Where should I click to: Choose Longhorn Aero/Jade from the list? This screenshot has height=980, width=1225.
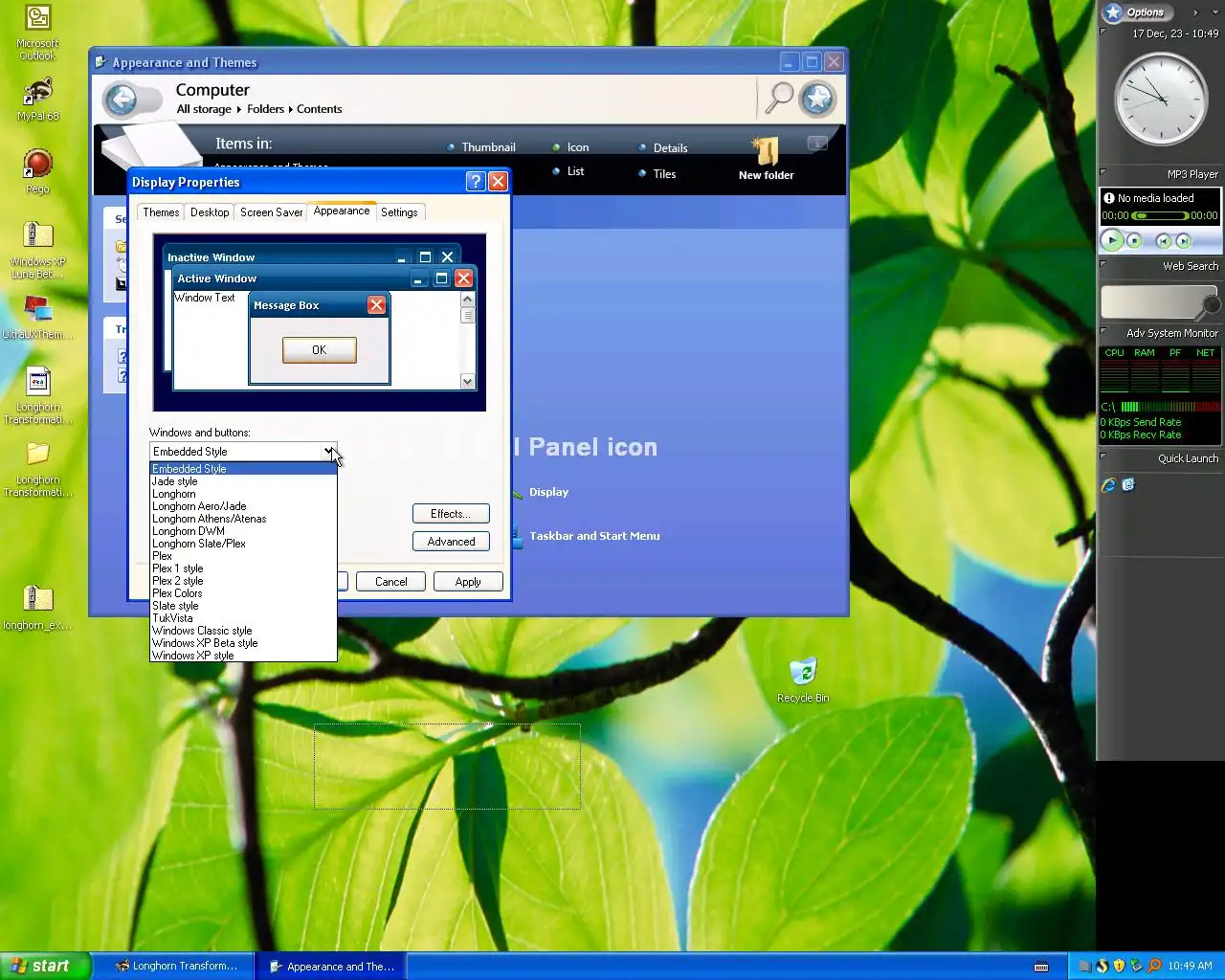pyautogui.click(x=243, y=506)
